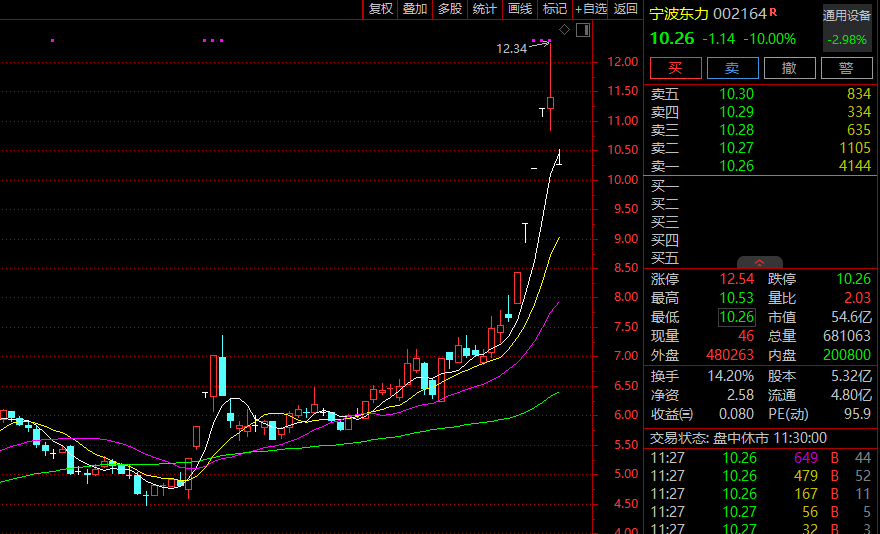Click the 警 alert button
This screenshot has width=880, height=534.
pos(846,68)
